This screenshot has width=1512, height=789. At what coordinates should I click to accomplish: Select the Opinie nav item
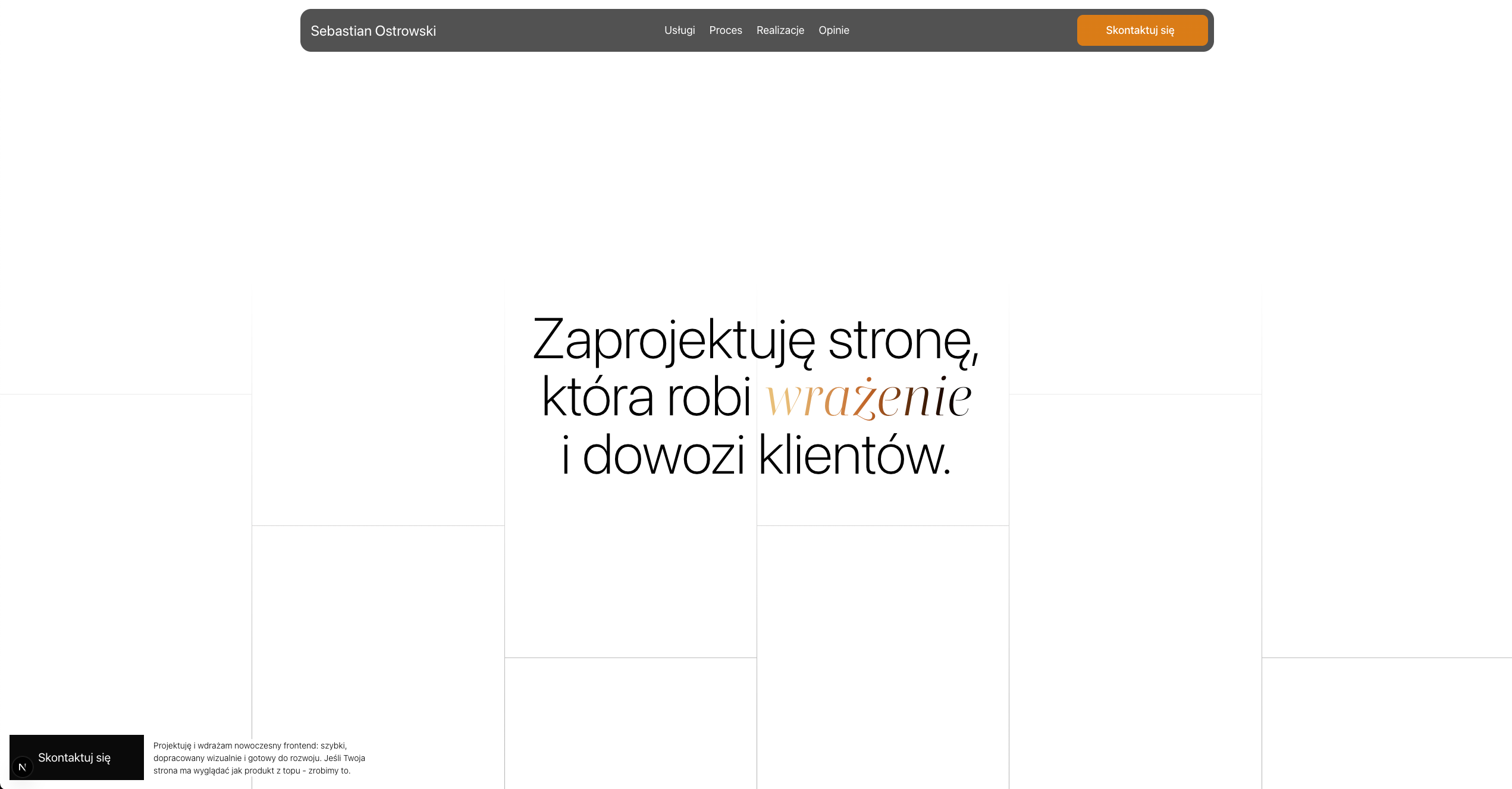click(x=833, y=30)
